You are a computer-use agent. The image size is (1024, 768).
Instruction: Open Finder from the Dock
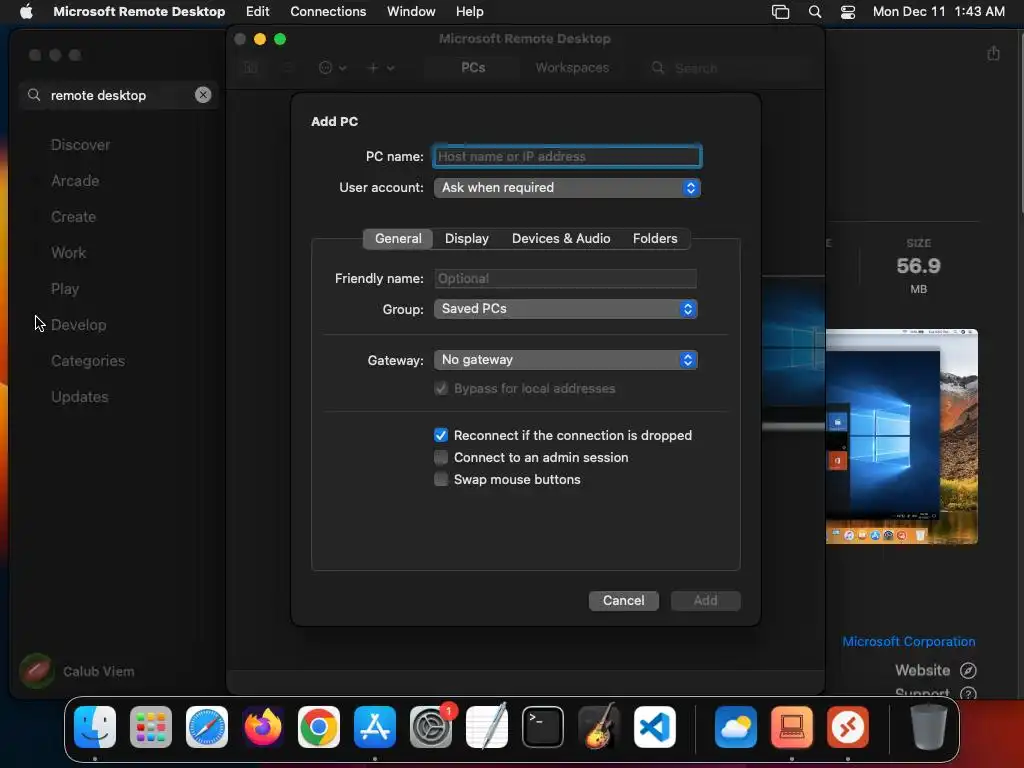coord(95,727)
